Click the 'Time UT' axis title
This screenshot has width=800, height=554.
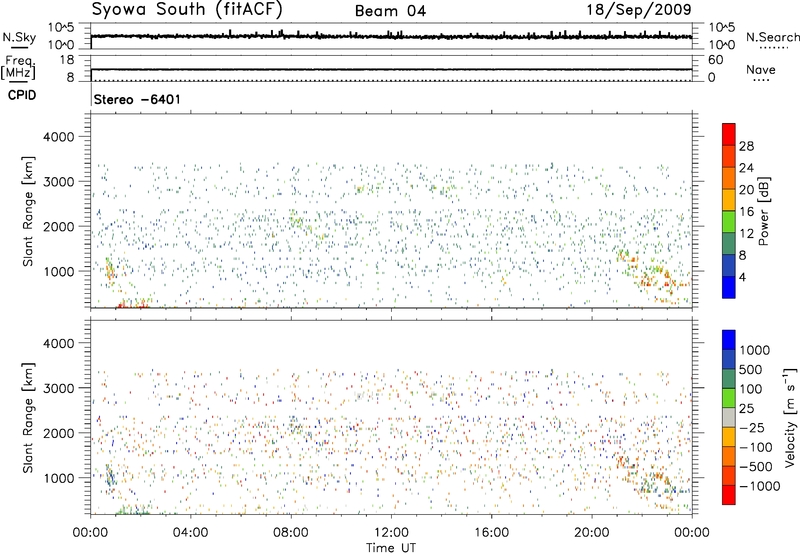coord(391,548)
